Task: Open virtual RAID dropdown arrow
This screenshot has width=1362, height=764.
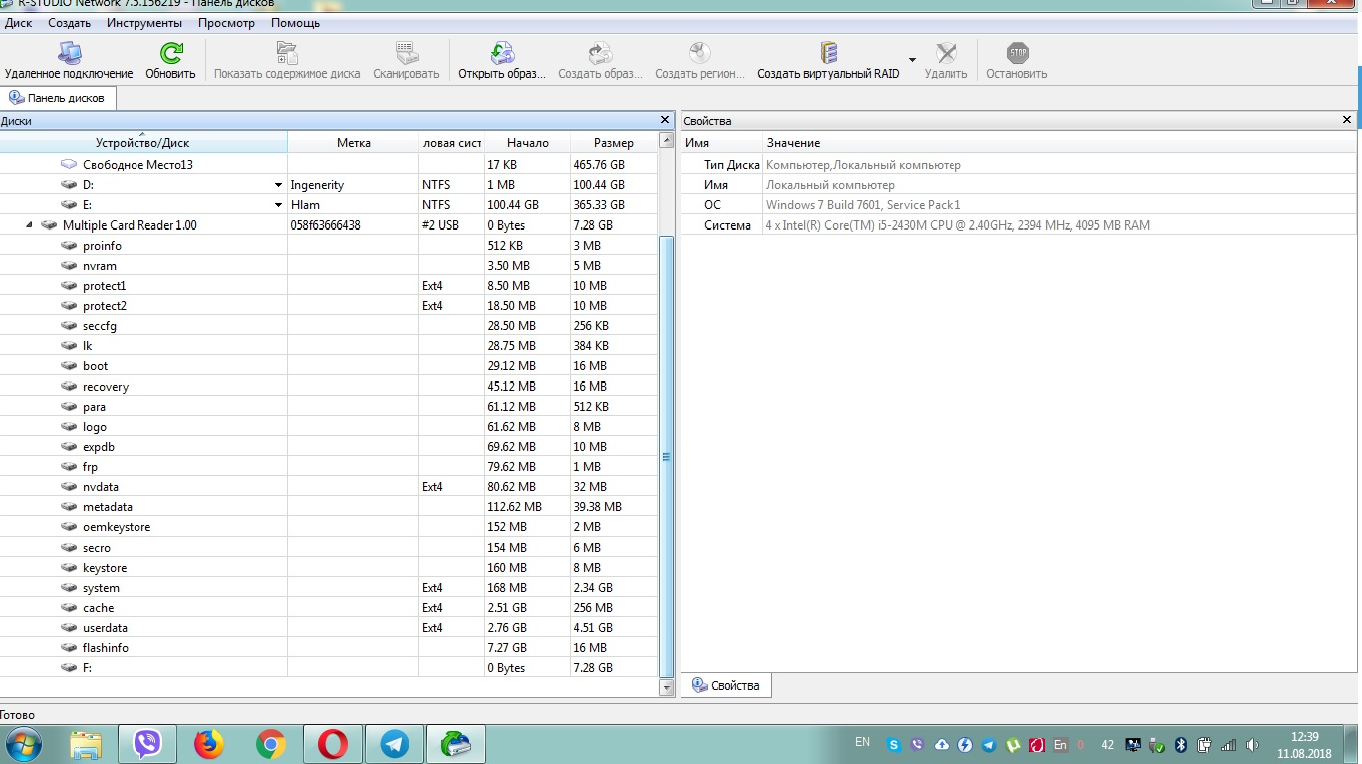Action: [x=912, y=59]
